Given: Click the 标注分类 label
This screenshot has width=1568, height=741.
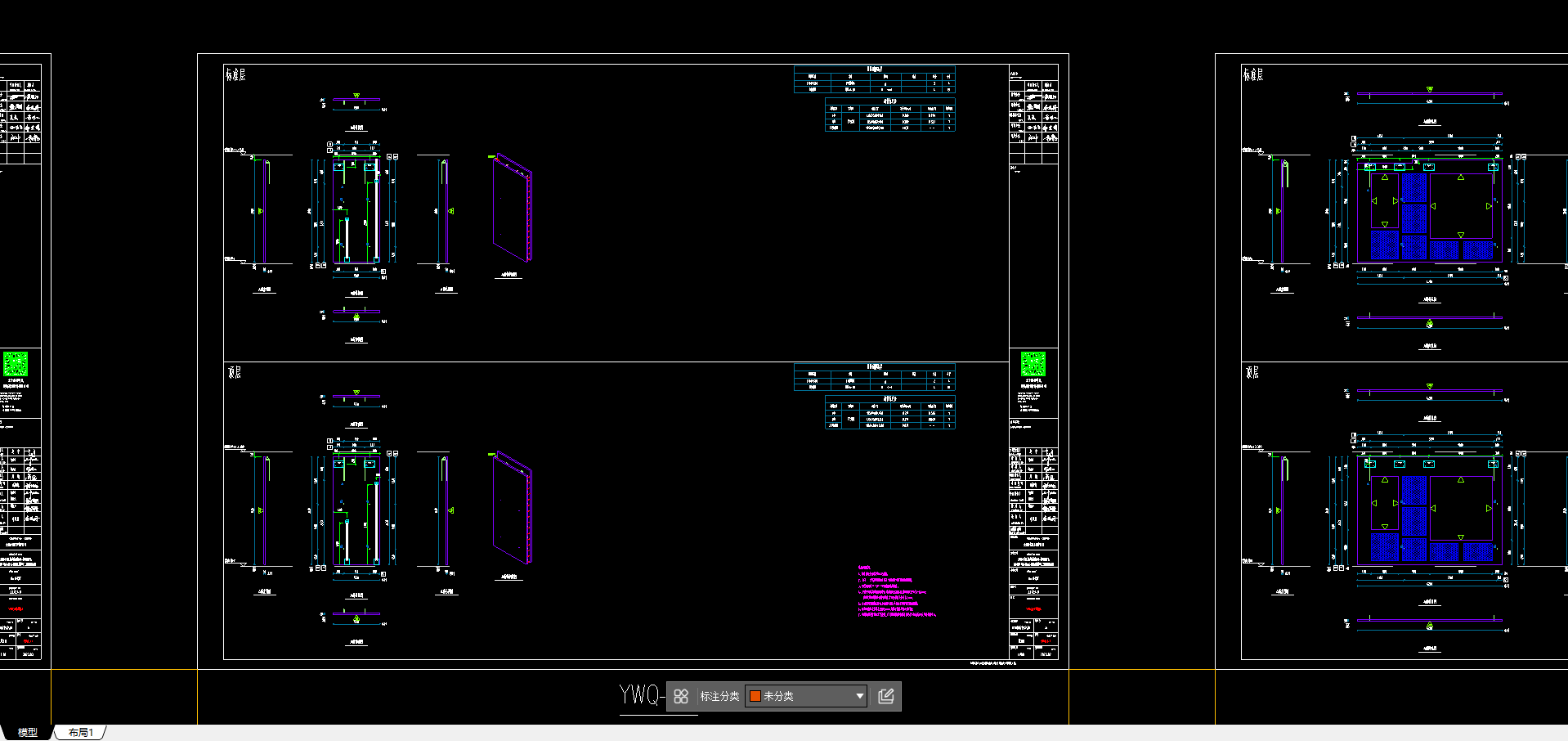Looking at the screenshot, I should [719, 696].
